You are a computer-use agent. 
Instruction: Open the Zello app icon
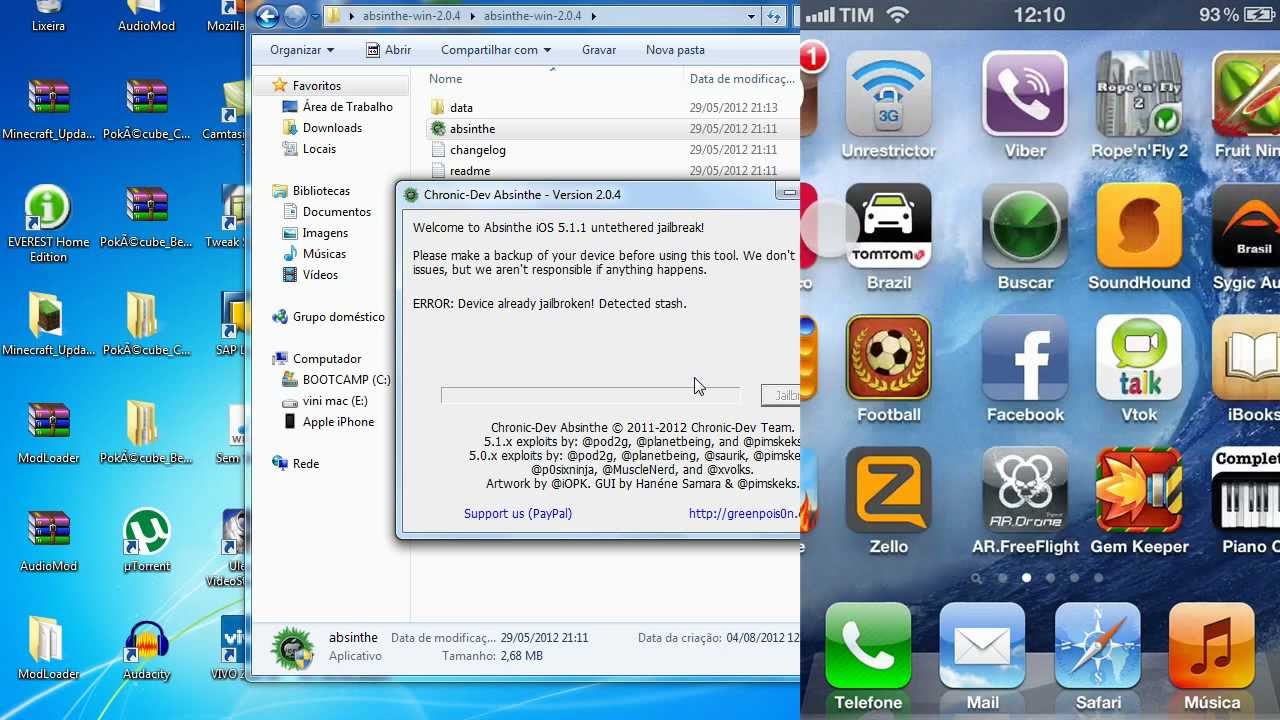(888, 491)
